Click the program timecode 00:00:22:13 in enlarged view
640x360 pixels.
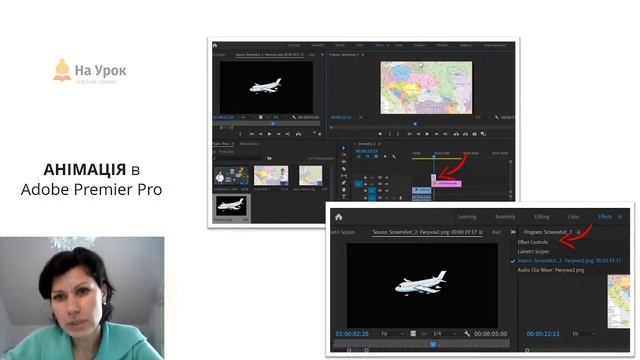542,333
